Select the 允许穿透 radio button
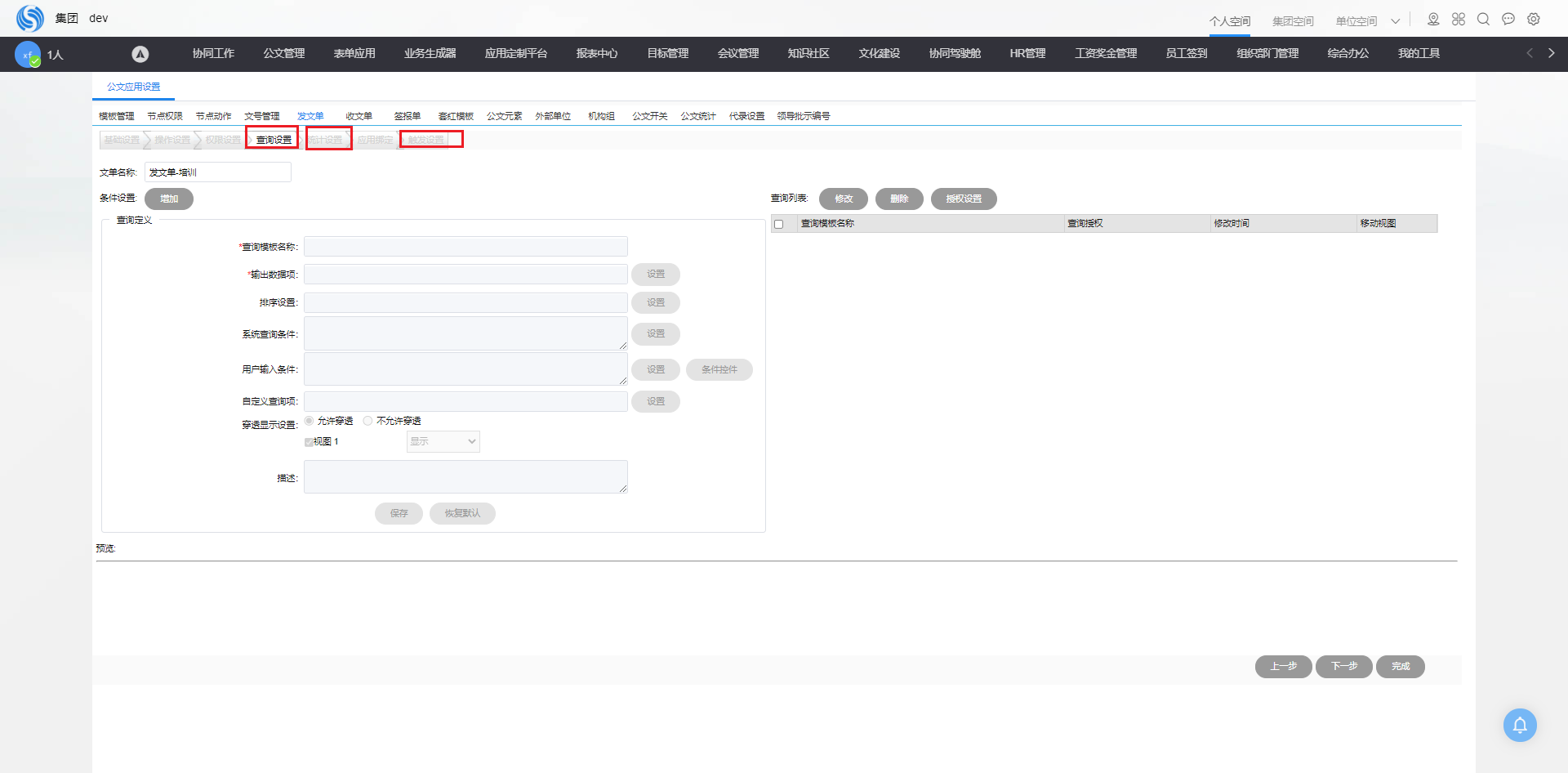Viewport: 1568px width, 773px height. [x=309, y=421]
